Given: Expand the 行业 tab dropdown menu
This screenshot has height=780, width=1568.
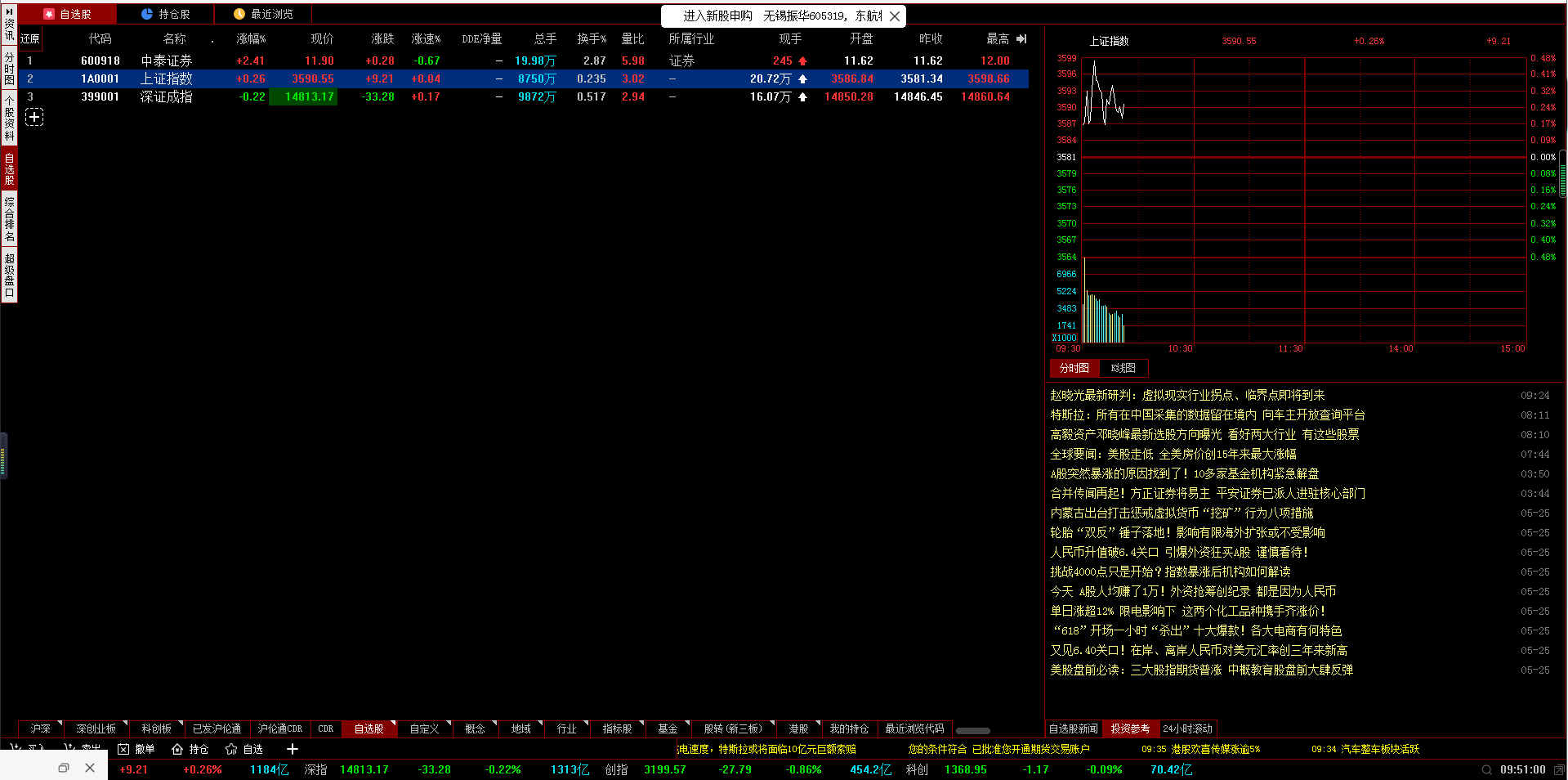Looking at the screenshot, I should click(587, 724).
